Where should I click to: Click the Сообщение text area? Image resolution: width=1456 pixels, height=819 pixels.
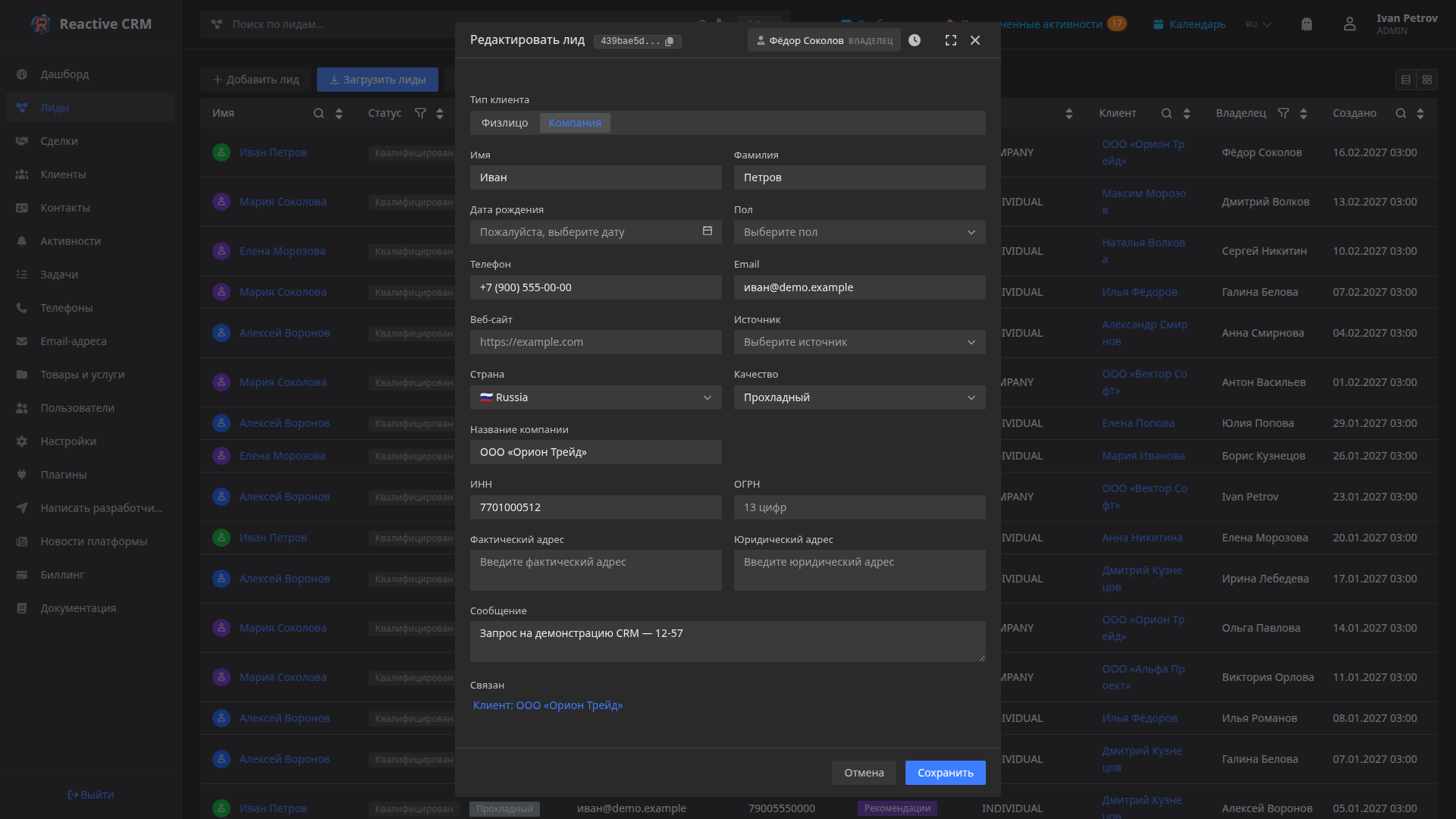pyautogui.click(x=728, y=642)
